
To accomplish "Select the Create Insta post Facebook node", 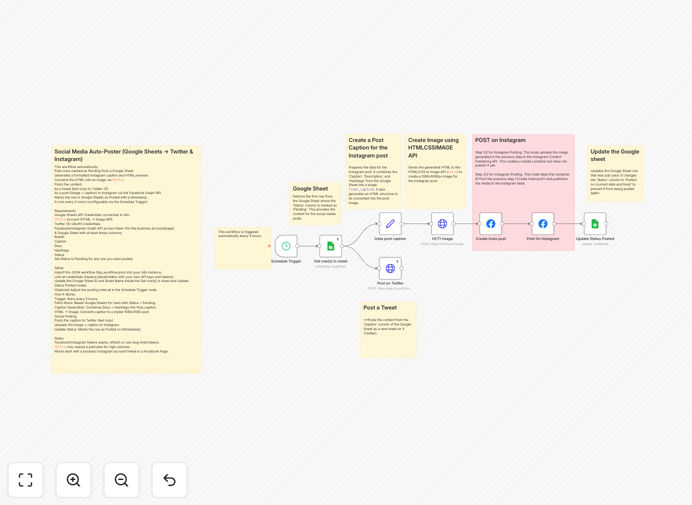I will tap(491, 224).
